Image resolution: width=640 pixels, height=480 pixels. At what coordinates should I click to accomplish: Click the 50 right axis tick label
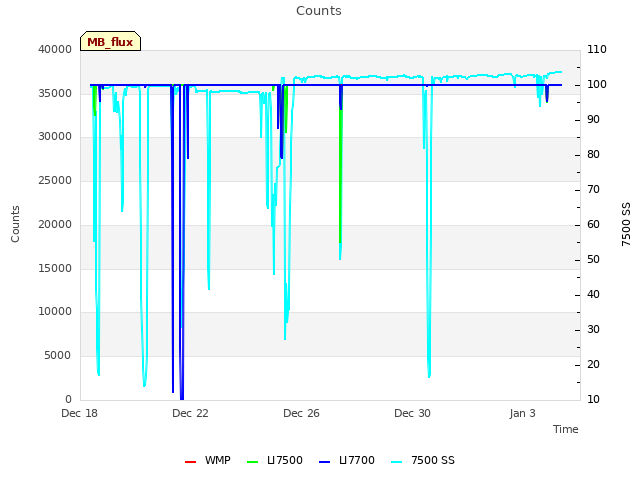point(593,260)
